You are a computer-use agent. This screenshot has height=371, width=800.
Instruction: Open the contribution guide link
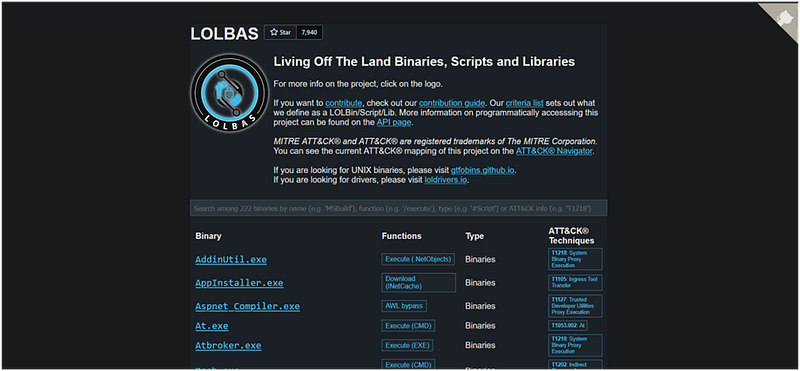coord(452,103)
